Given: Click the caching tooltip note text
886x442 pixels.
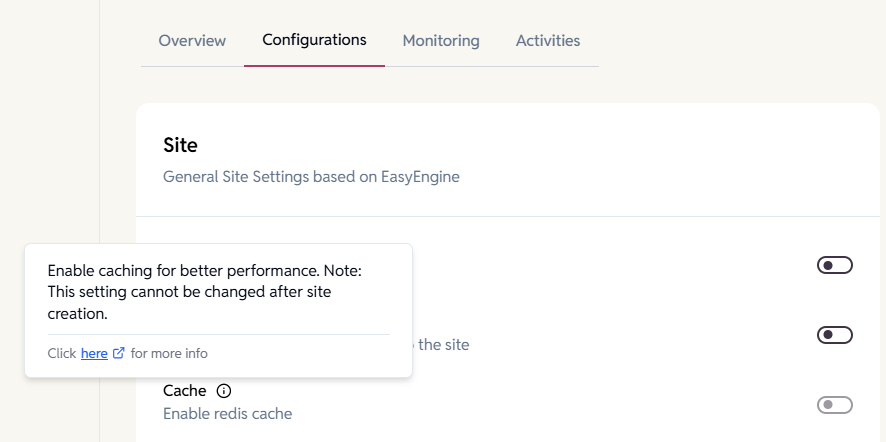Looking at the screenshot, I should (x=204, y=292).
